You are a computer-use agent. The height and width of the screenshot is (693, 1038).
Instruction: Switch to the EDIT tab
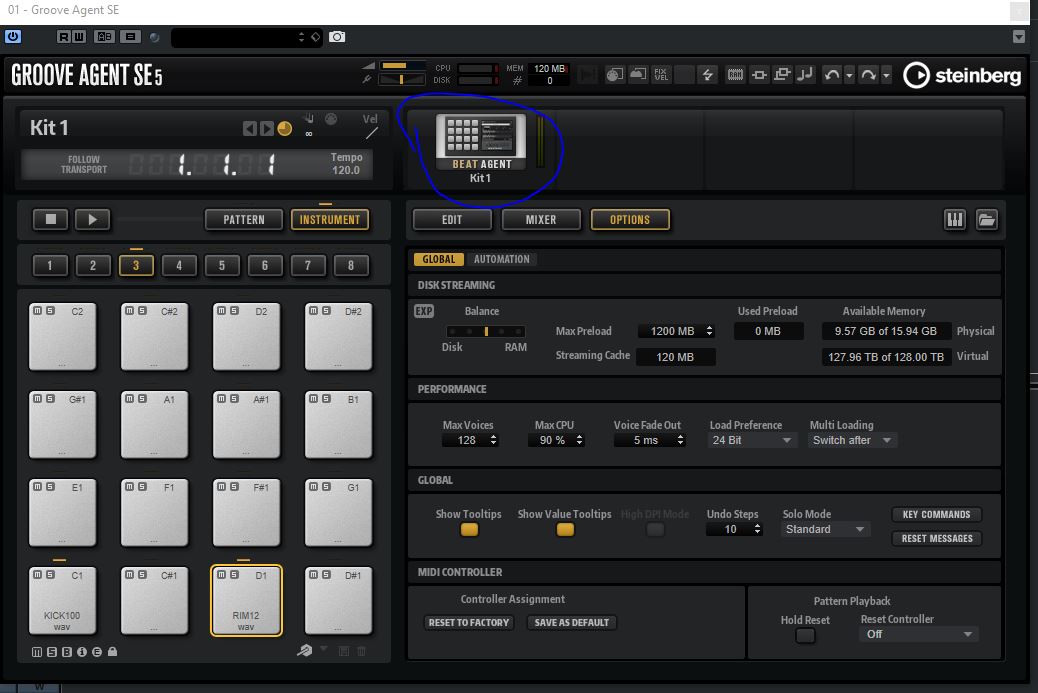(452, 220)
